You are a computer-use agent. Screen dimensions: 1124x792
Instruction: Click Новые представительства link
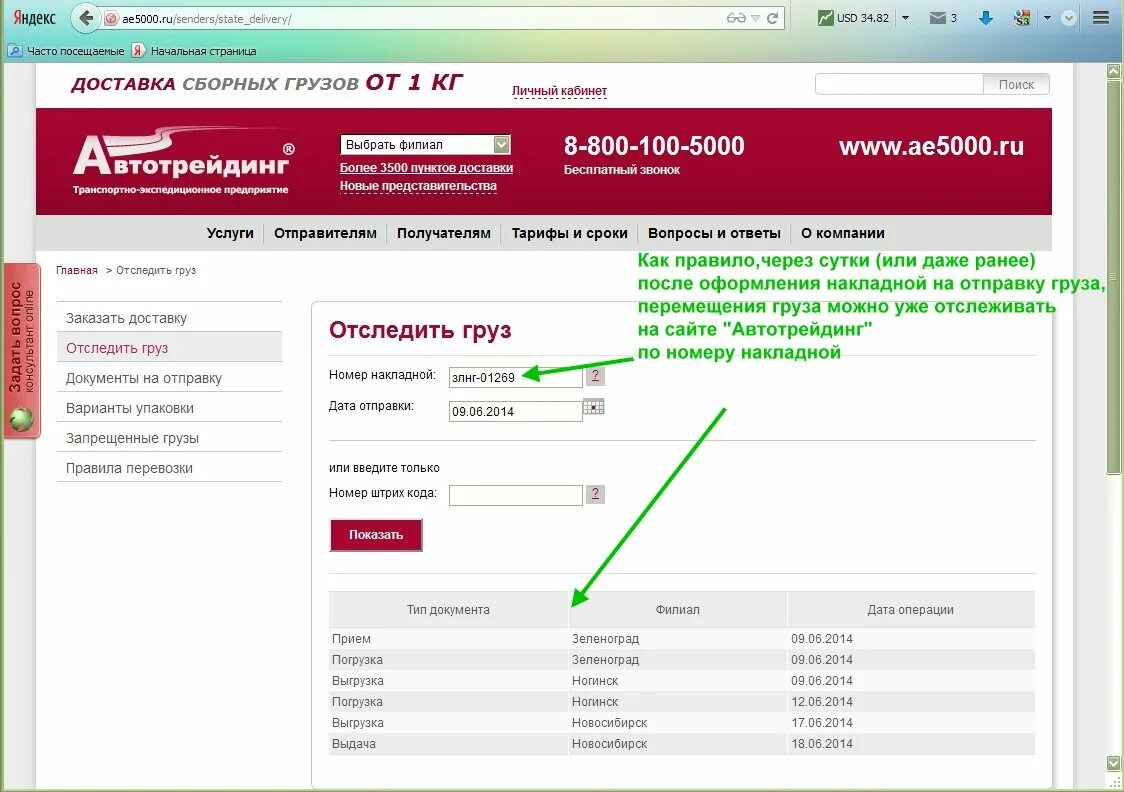tap(418, 186)
